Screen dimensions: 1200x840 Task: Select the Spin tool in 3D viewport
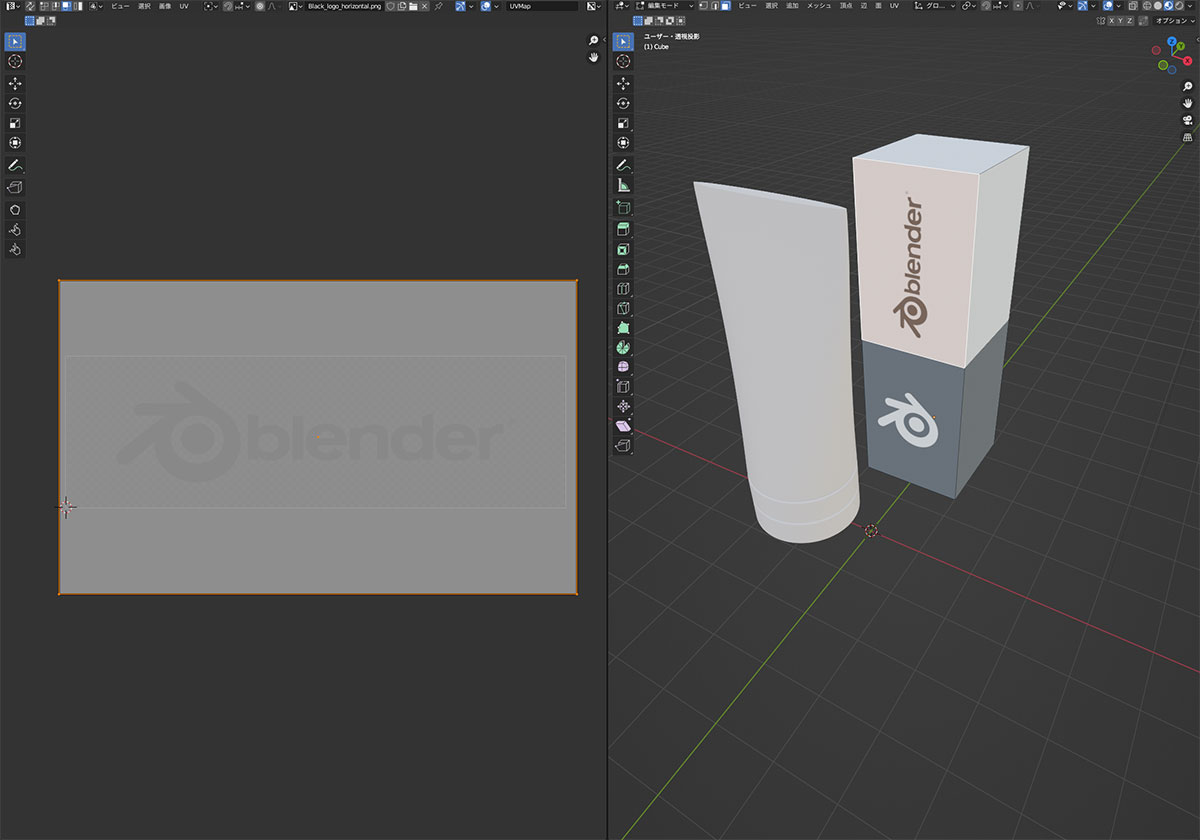pos(624,347)
